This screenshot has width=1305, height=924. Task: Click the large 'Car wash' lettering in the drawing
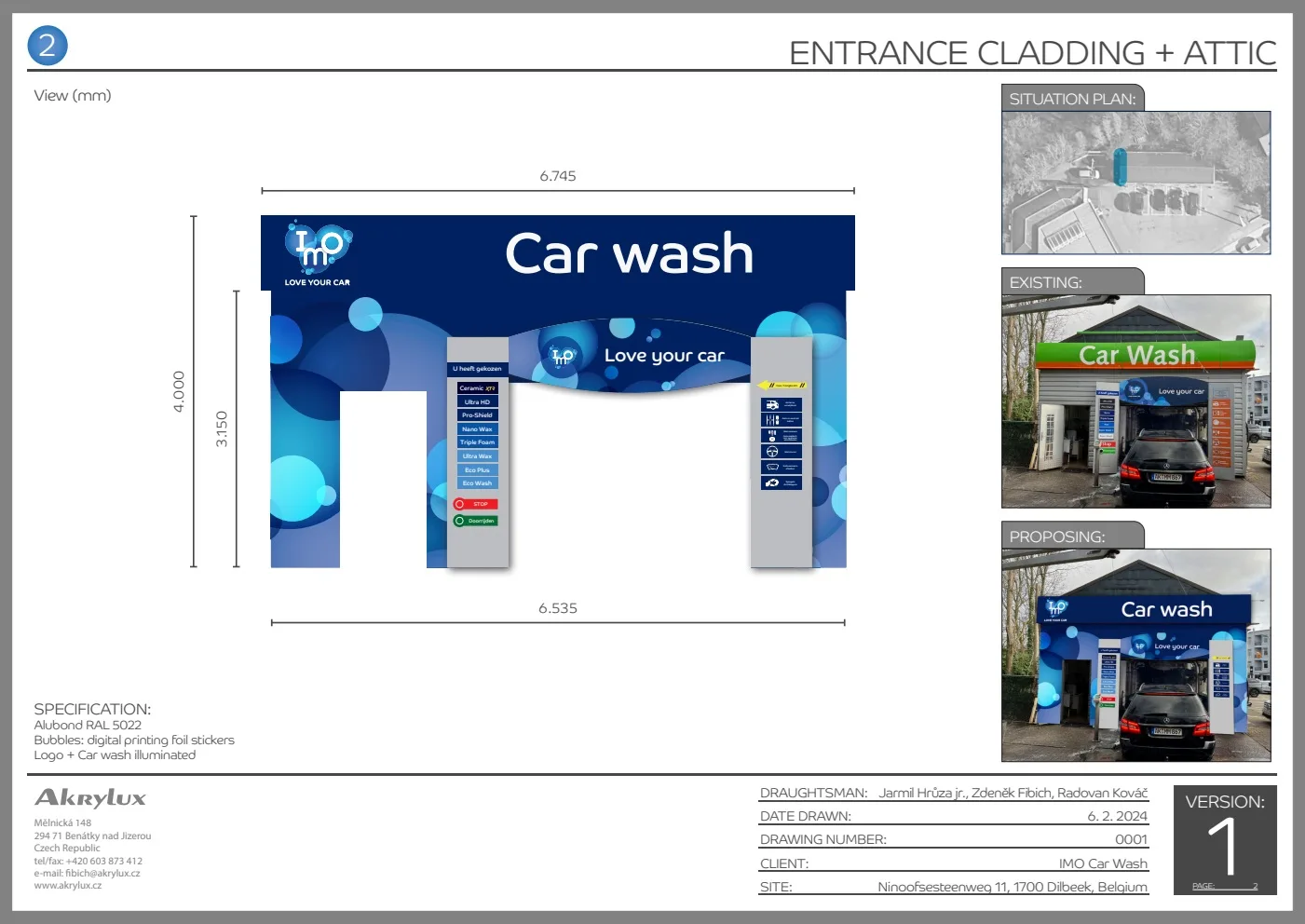(x=629, y=253)
